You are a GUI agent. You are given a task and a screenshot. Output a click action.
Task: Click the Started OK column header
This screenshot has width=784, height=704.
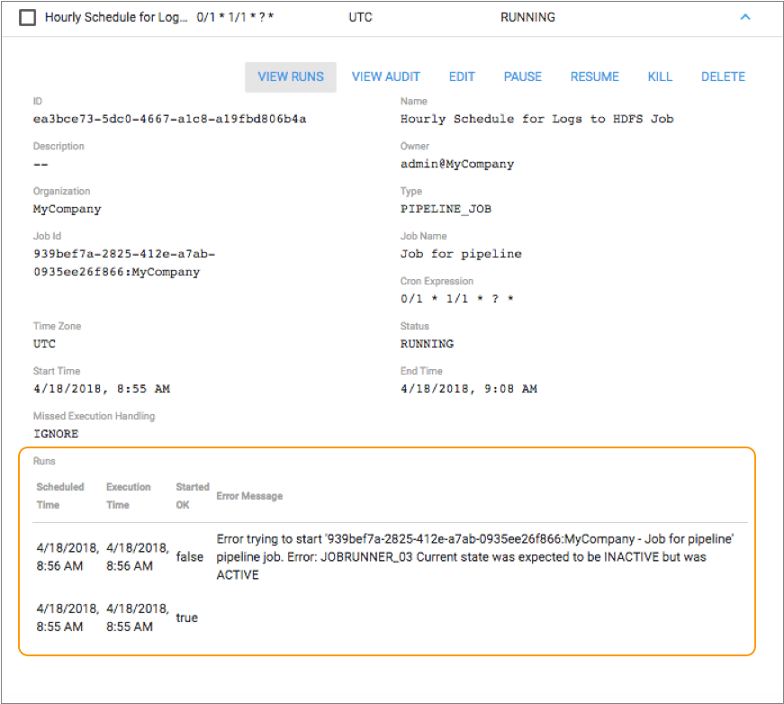192,496
